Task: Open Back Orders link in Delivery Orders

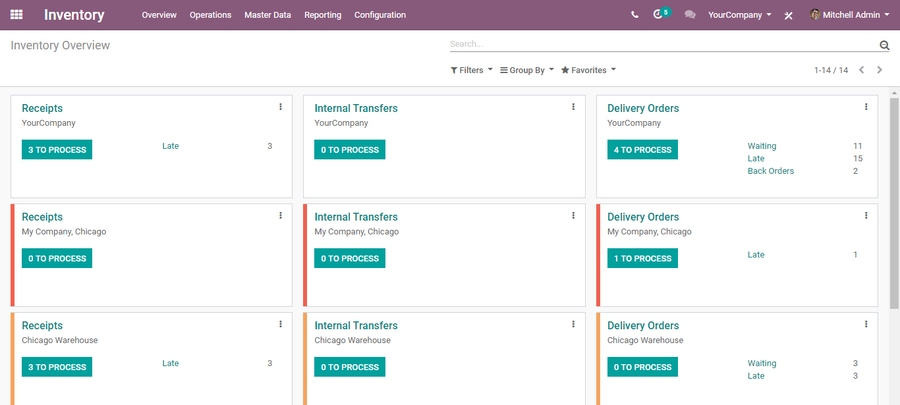Action: (x=770, y=171)
